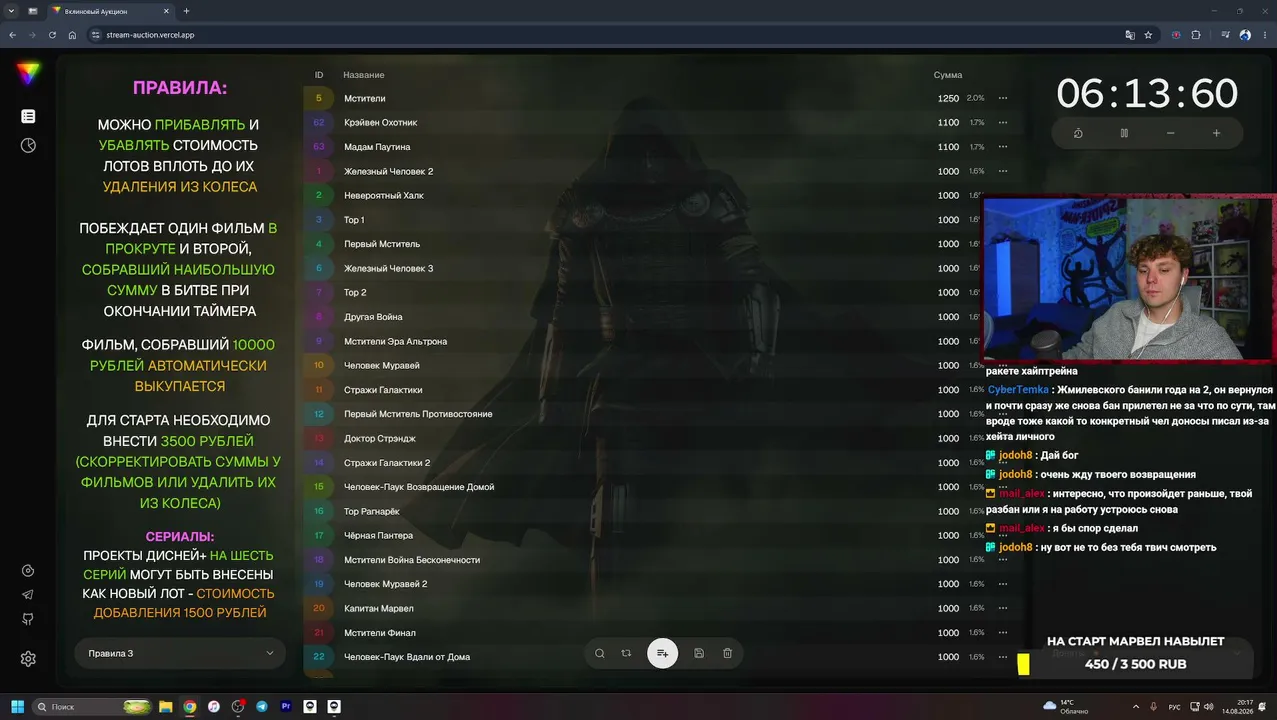Click the streamer webcam overlay
This screenshot has height=720, width=1277.
pos(1130,277)
